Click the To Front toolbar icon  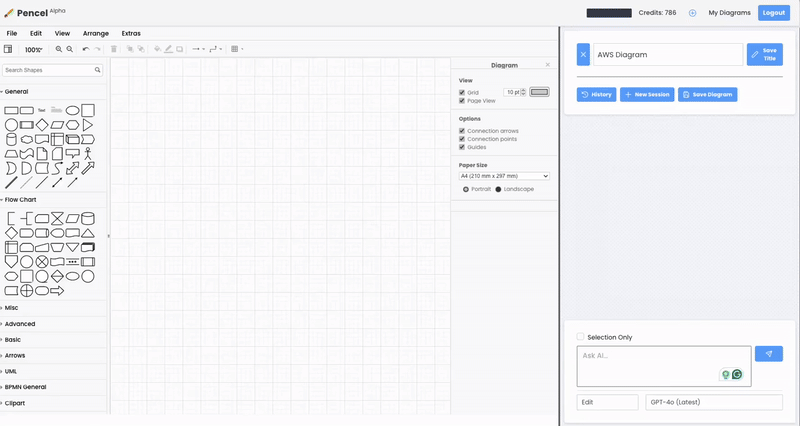[130, 49]
